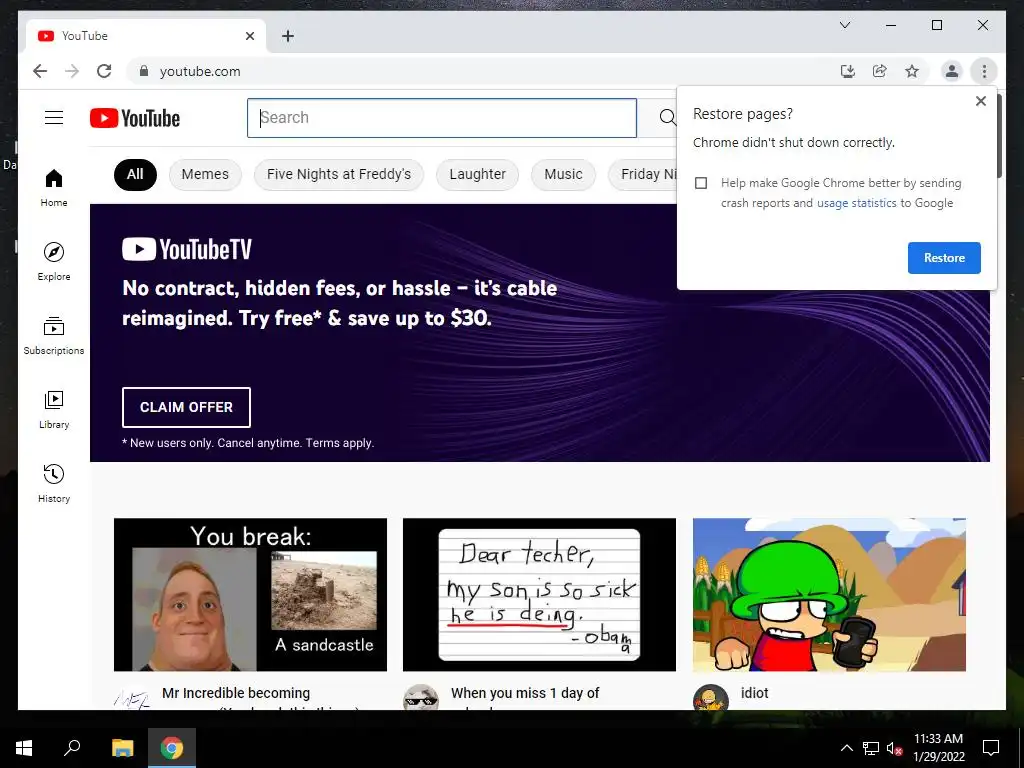View site info via the padlock icon

[144, 71]
